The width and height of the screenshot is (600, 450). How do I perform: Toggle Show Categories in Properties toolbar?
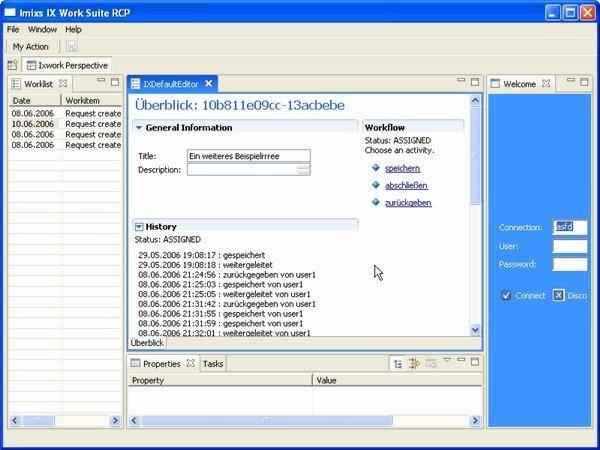(398, 364)
